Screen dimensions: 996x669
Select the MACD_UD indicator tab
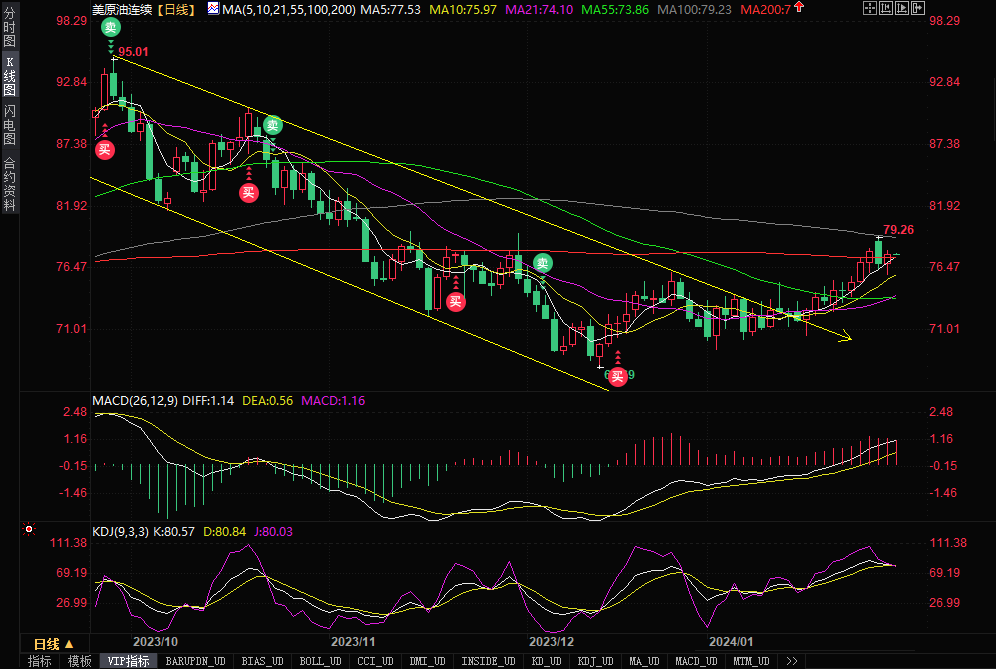click(696, 661)
